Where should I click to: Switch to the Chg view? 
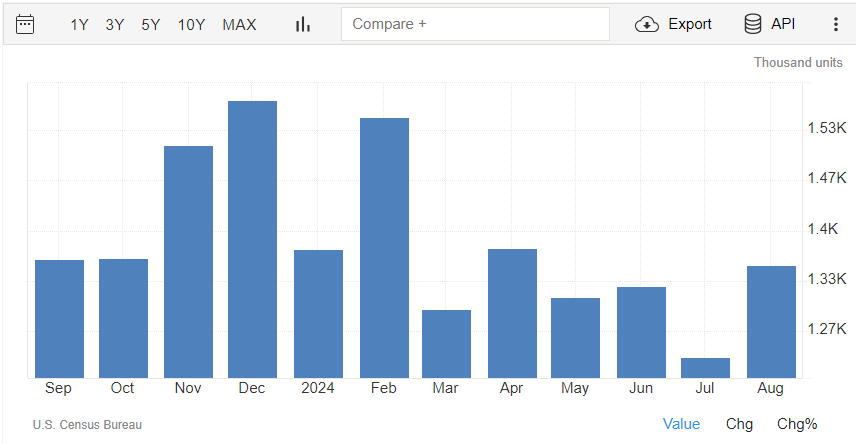[739, 424]
